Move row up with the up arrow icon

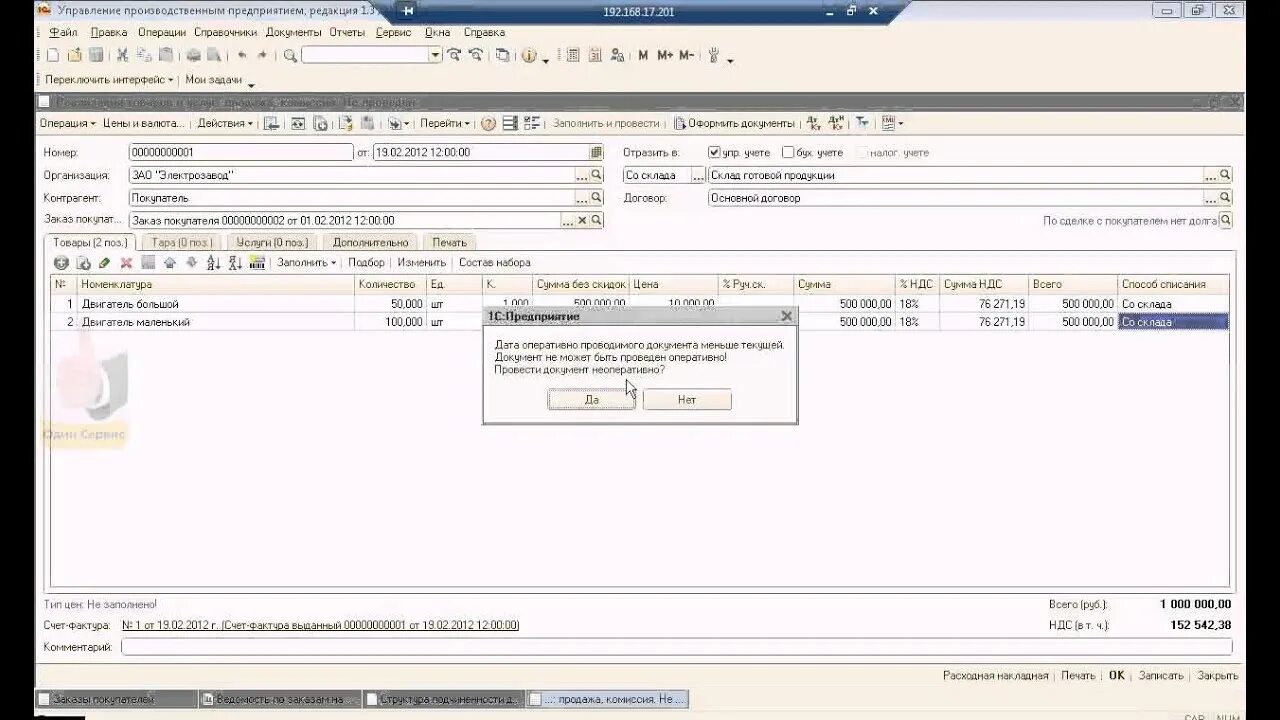click(x=169, y=263)
